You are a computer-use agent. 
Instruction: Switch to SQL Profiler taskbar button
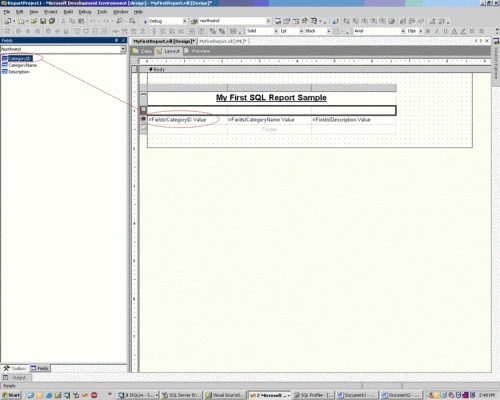point(313,395)
